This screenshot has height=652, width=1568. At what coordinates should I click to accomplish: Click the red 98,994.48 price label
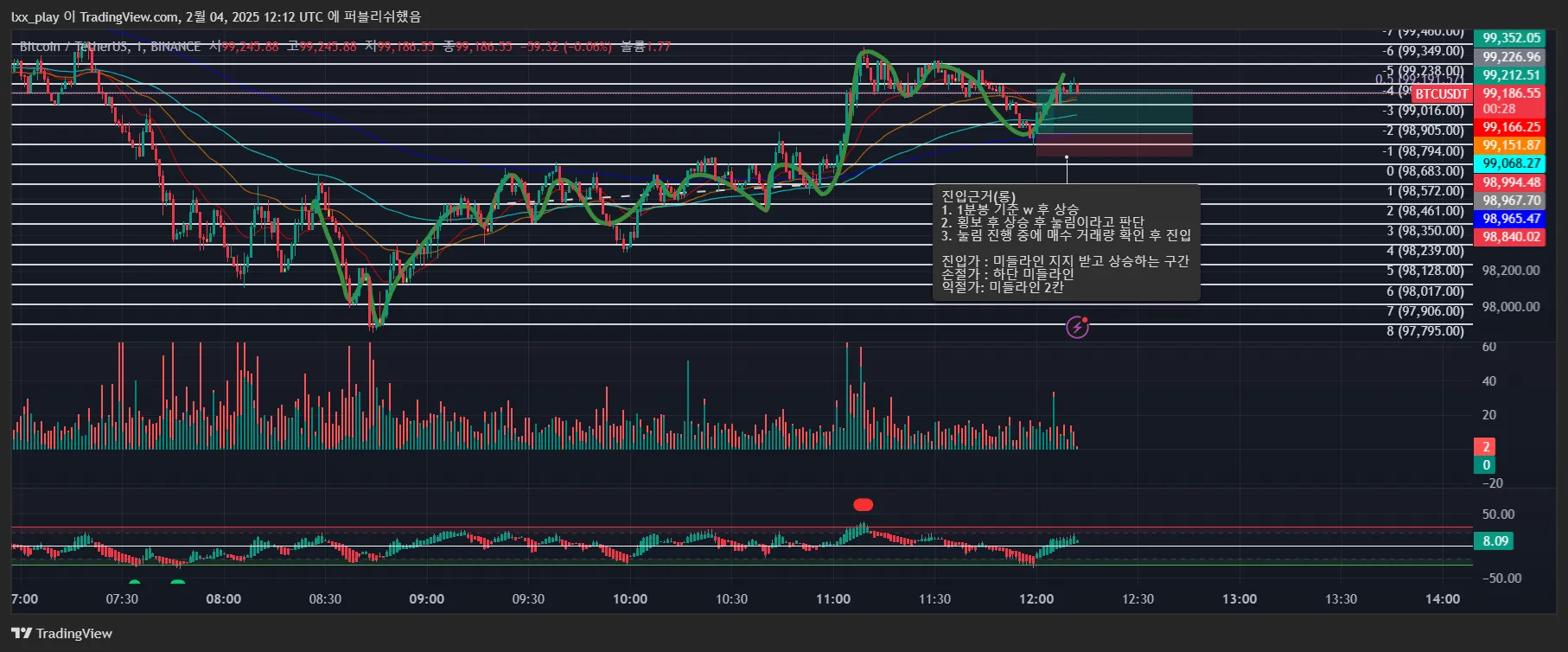pyautogui.click(x=1511, y=182)
